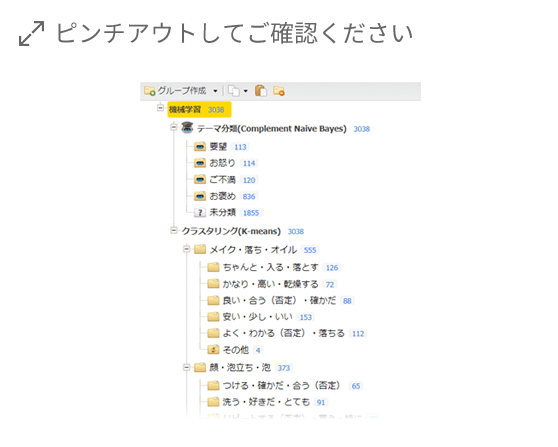Click the 良い・合う(否定)・確かだ folder icon
The height and width of the screenshot is (447, 558).
[x=213, y=300]
